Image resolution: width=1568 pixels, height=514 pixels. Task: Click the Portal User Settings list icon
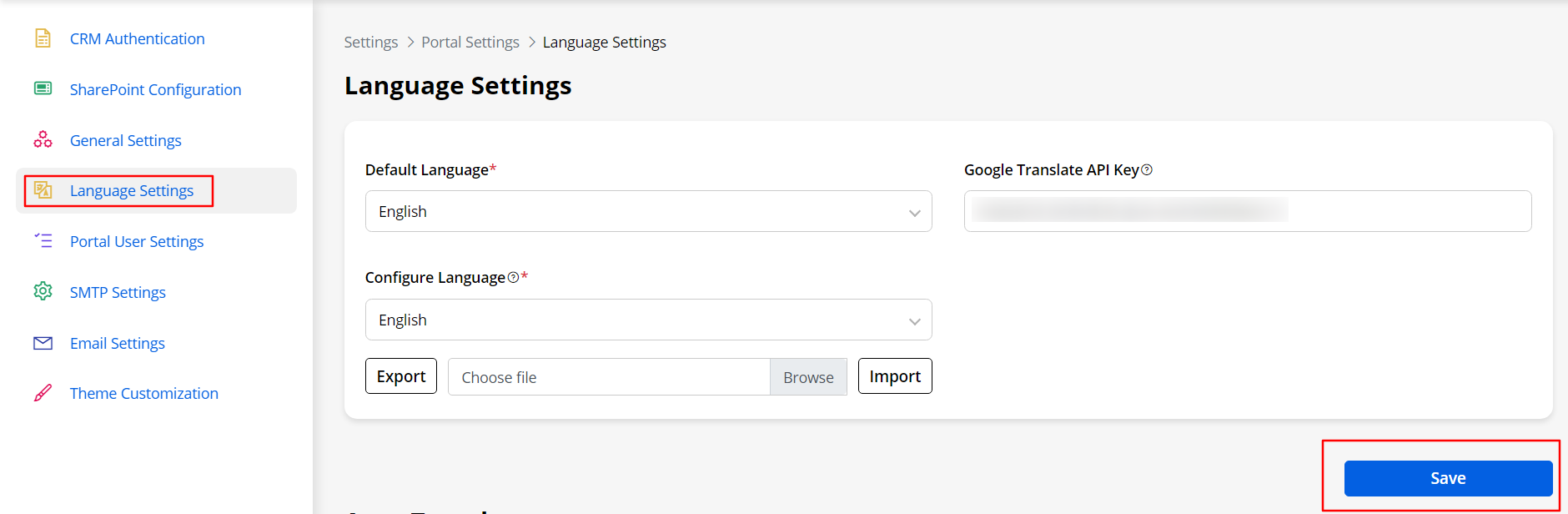43,241
